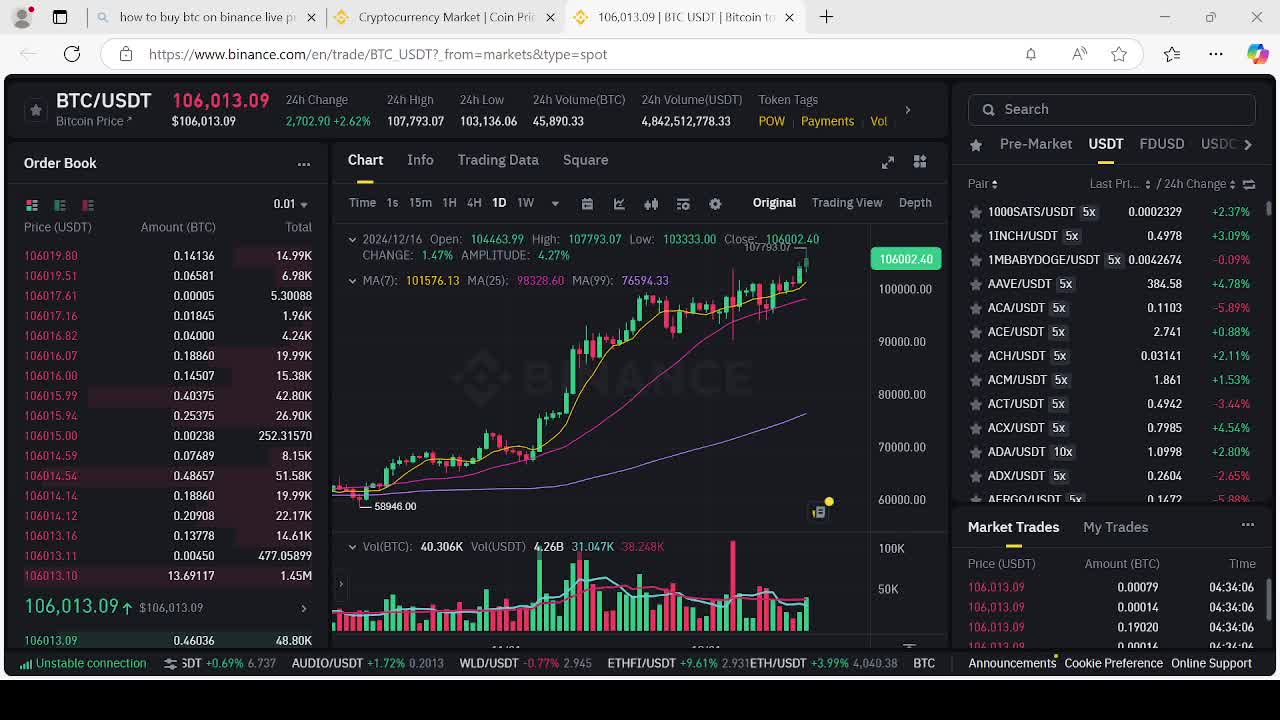The height and width of the screenshot is (720, 1280).
Task: Collapse the MA indicator line chevron
Action: tap(352, 281)
